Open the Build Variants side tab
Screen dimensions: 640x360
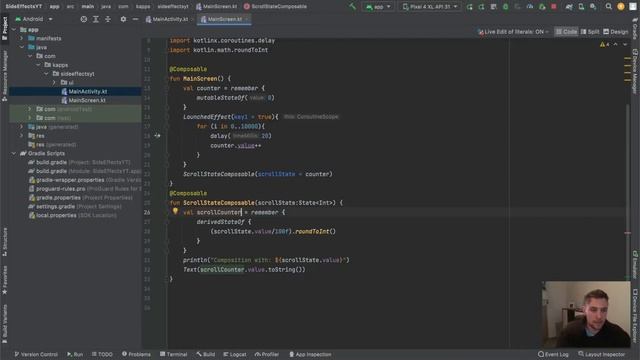pos(4,323)
